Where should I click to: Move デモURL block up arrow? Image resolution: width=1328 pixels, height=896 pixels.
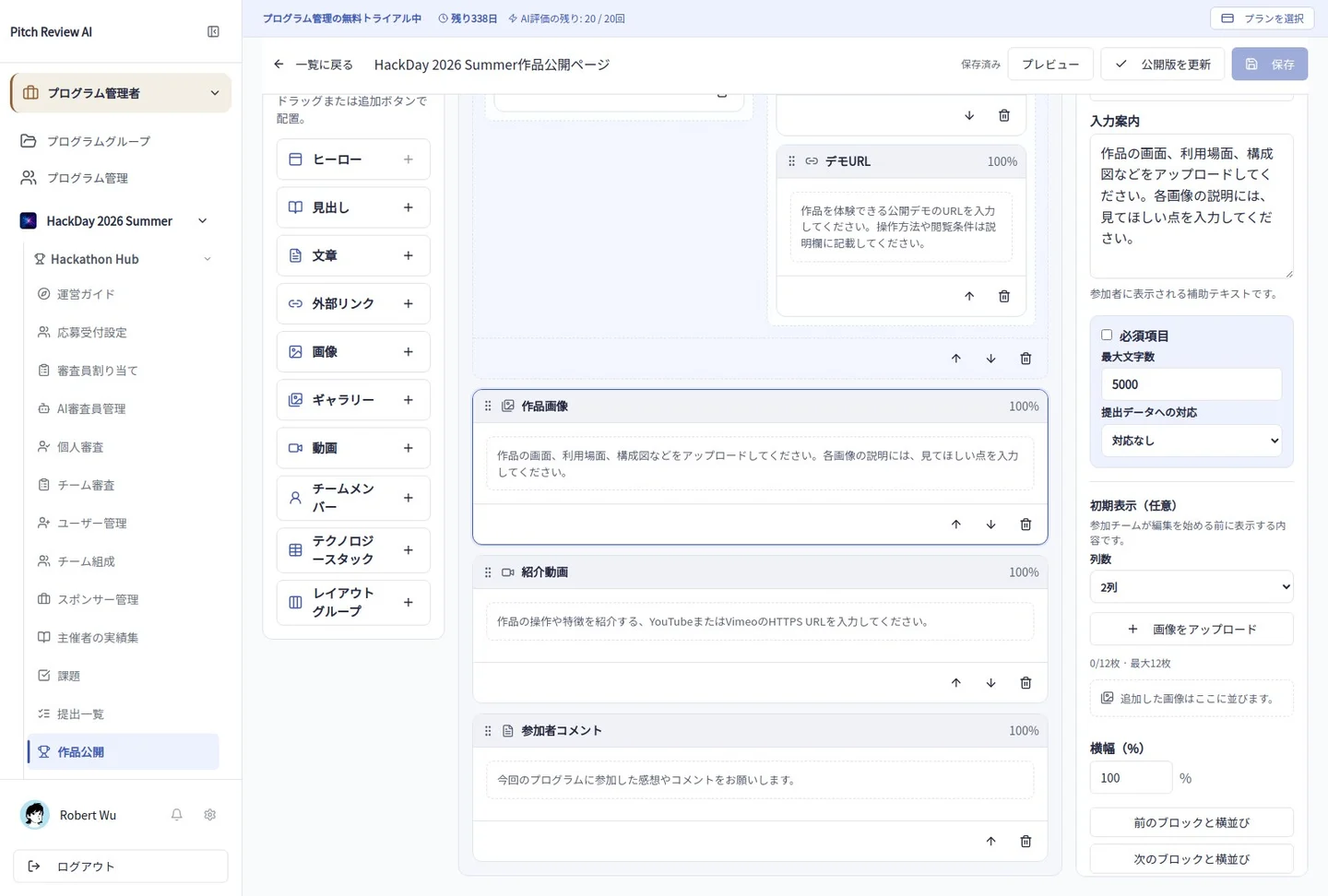click(x=969, y=296)
